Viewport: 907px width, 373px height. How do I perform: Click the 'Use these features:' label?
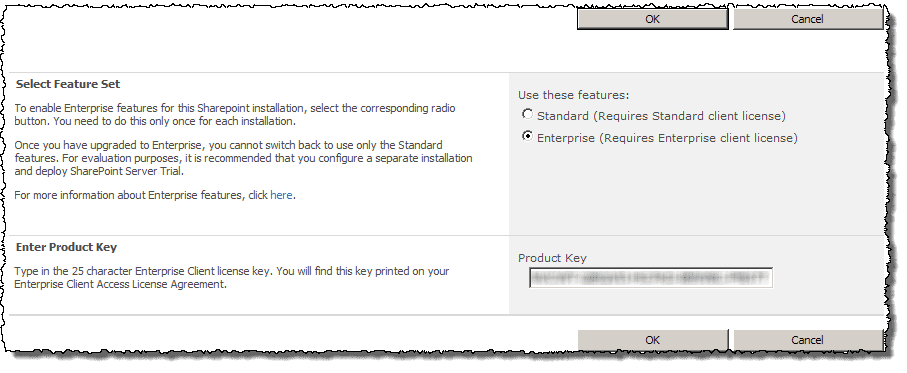coord(573,95)
